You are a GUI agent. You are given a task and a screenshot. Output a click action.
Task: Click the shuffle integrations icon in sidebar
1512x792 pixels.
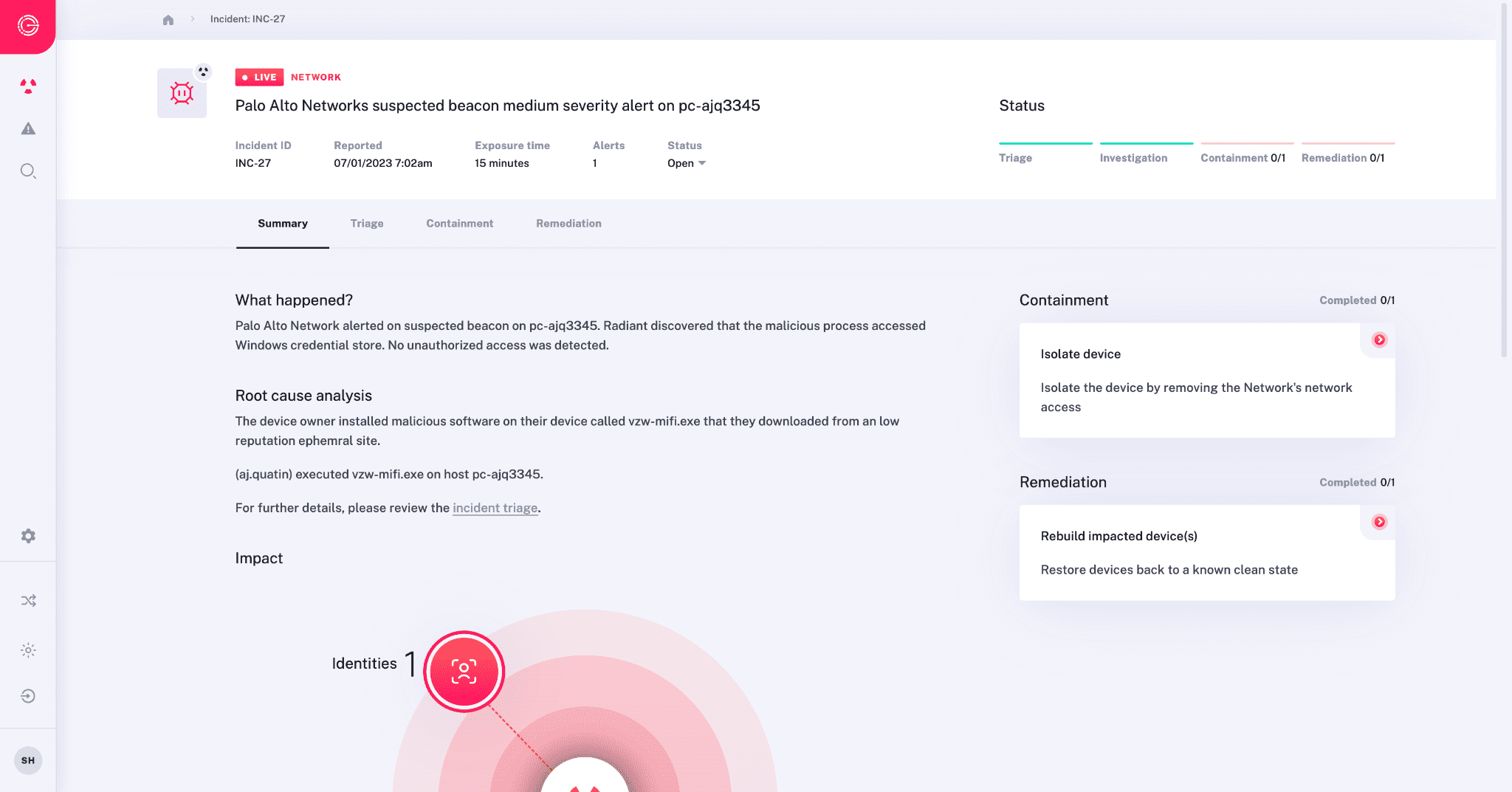28,601
